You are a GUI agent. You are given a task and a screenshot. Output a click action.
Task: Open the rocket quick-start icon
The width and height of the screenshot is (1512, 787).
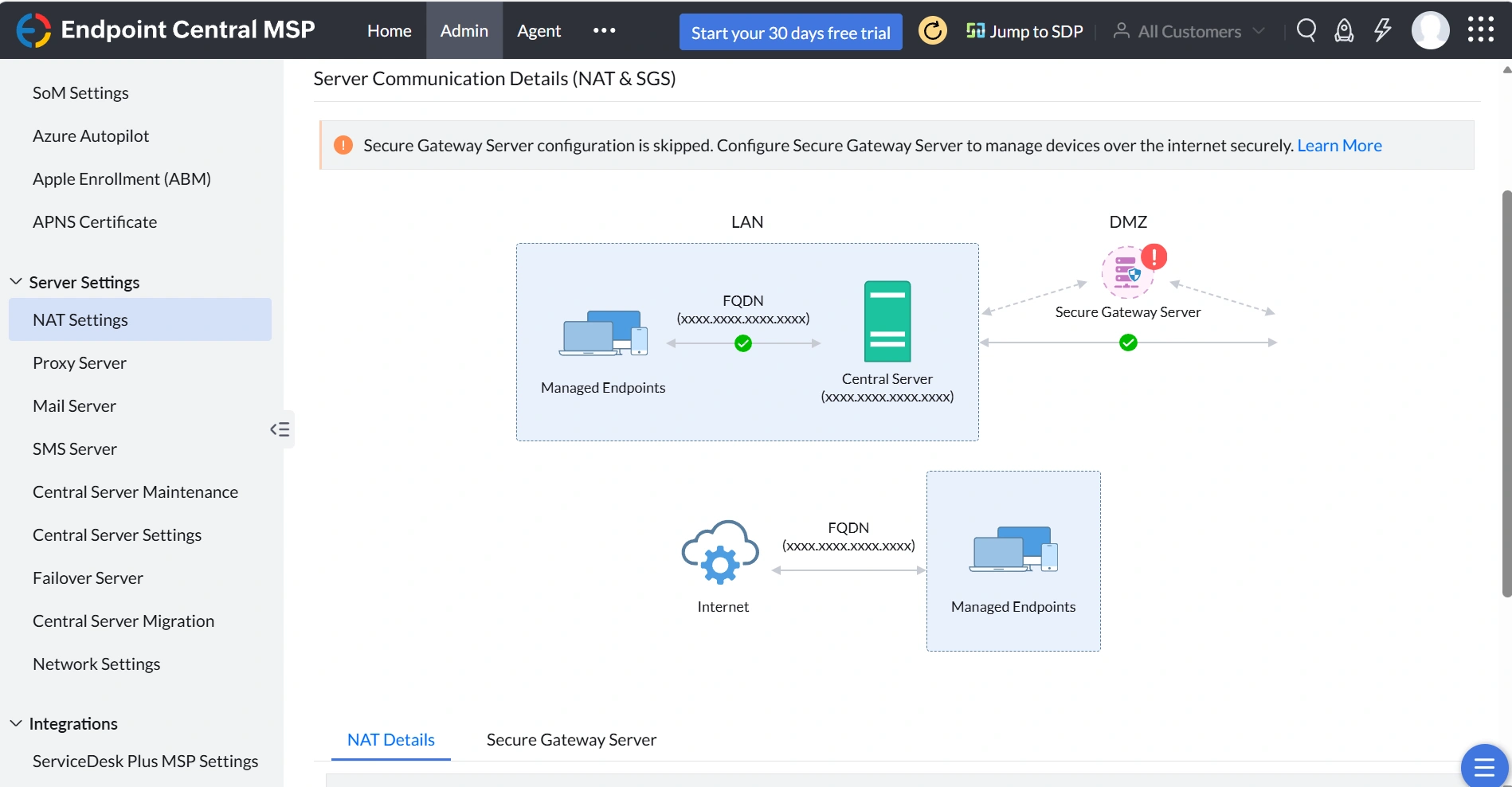1344,30
